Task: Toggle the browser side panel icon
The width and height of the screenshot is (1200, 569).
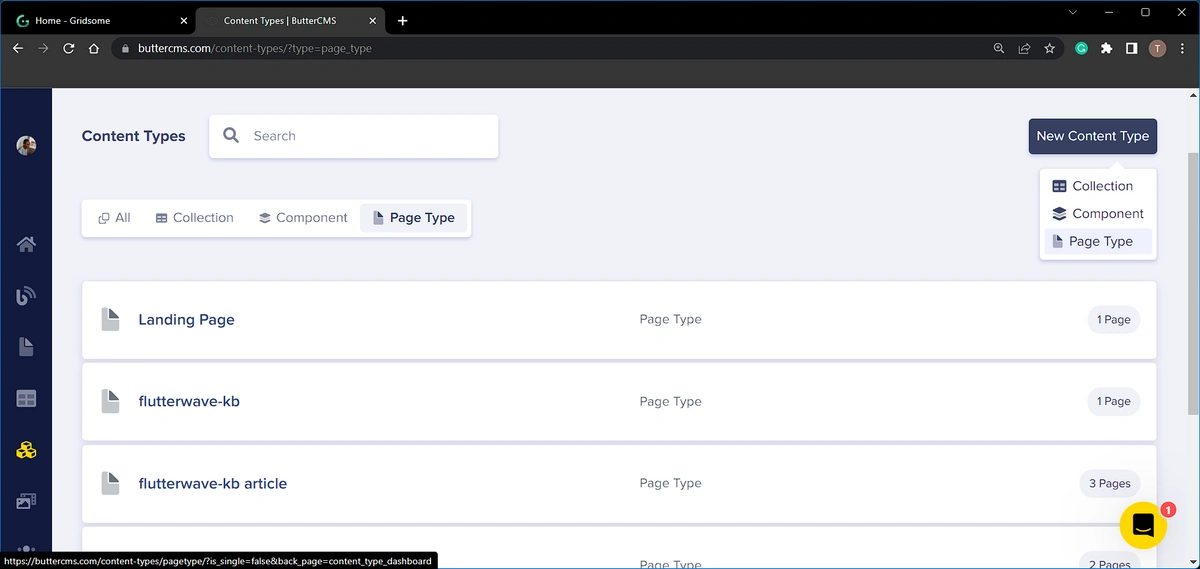Action: click(1131, 48)
